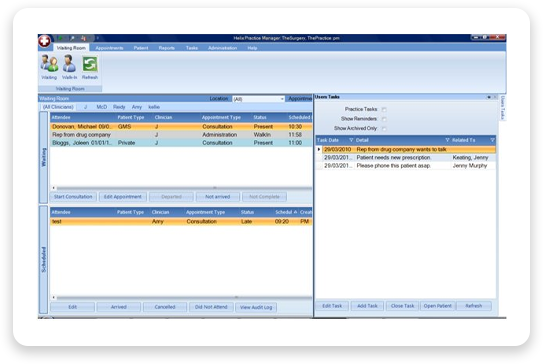Select clinician tab McD

pyautogui.click(x=101, y=107)
